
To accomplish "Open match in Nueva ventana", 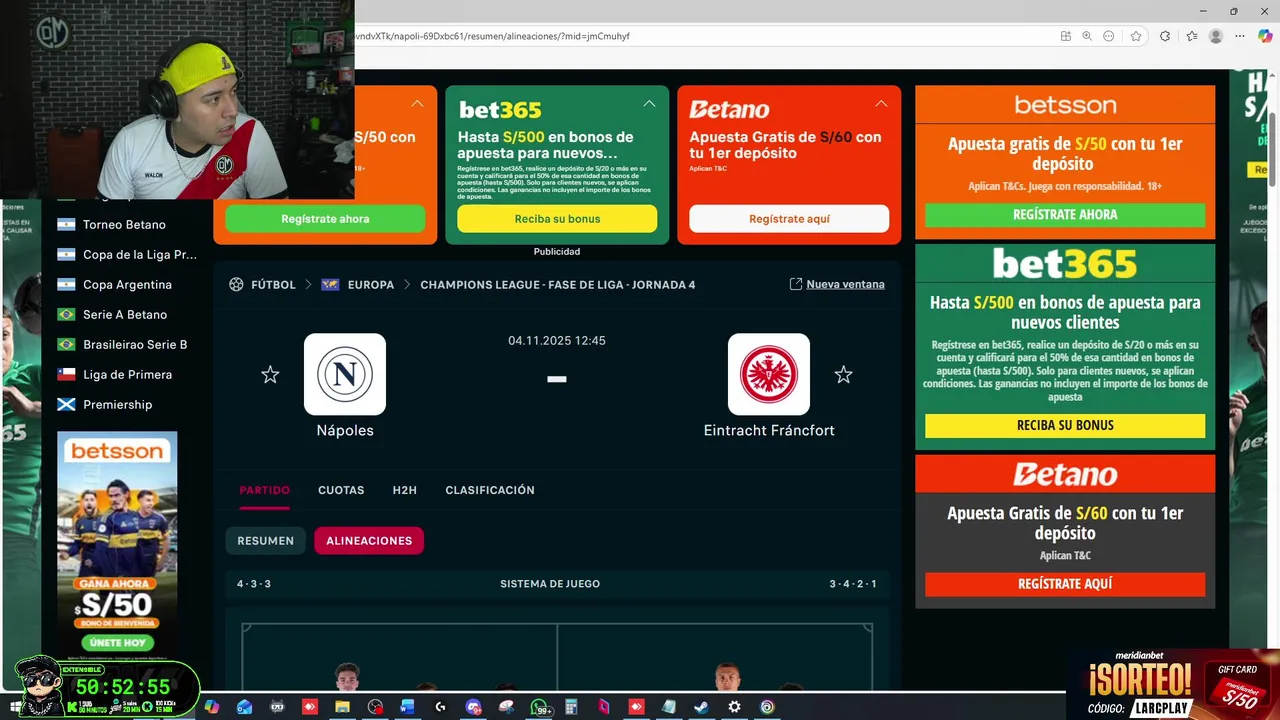I will tap(837, 284).
